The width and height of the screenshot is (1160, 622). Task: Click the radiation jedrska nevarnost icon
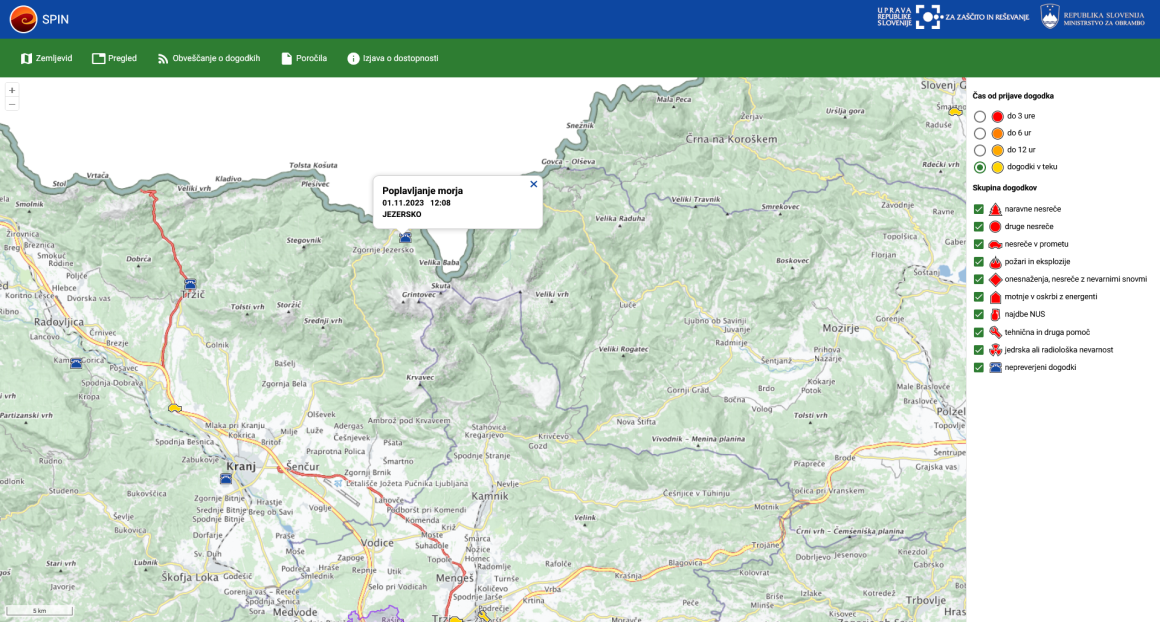click(995, 350)
